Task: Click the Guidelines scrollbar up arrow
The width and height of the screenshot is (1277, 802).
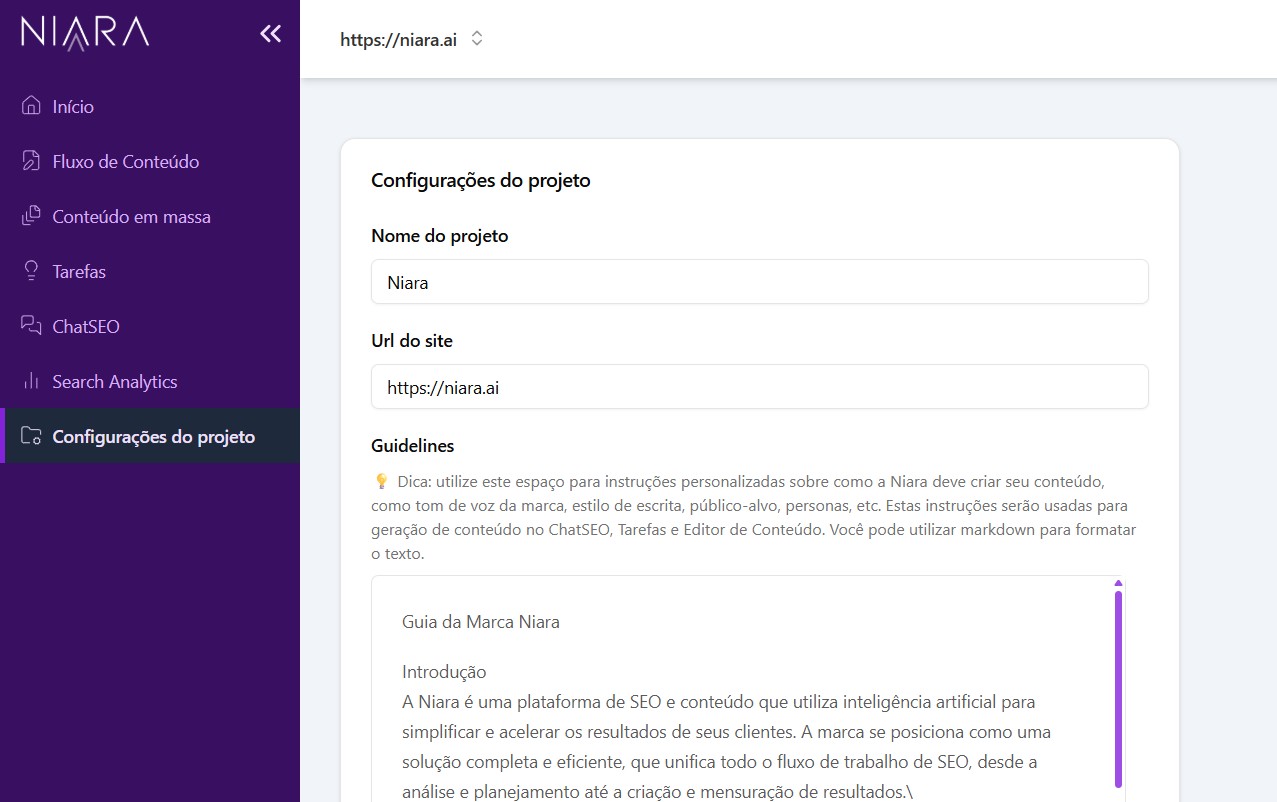Action: click(x=1118, y=583)
